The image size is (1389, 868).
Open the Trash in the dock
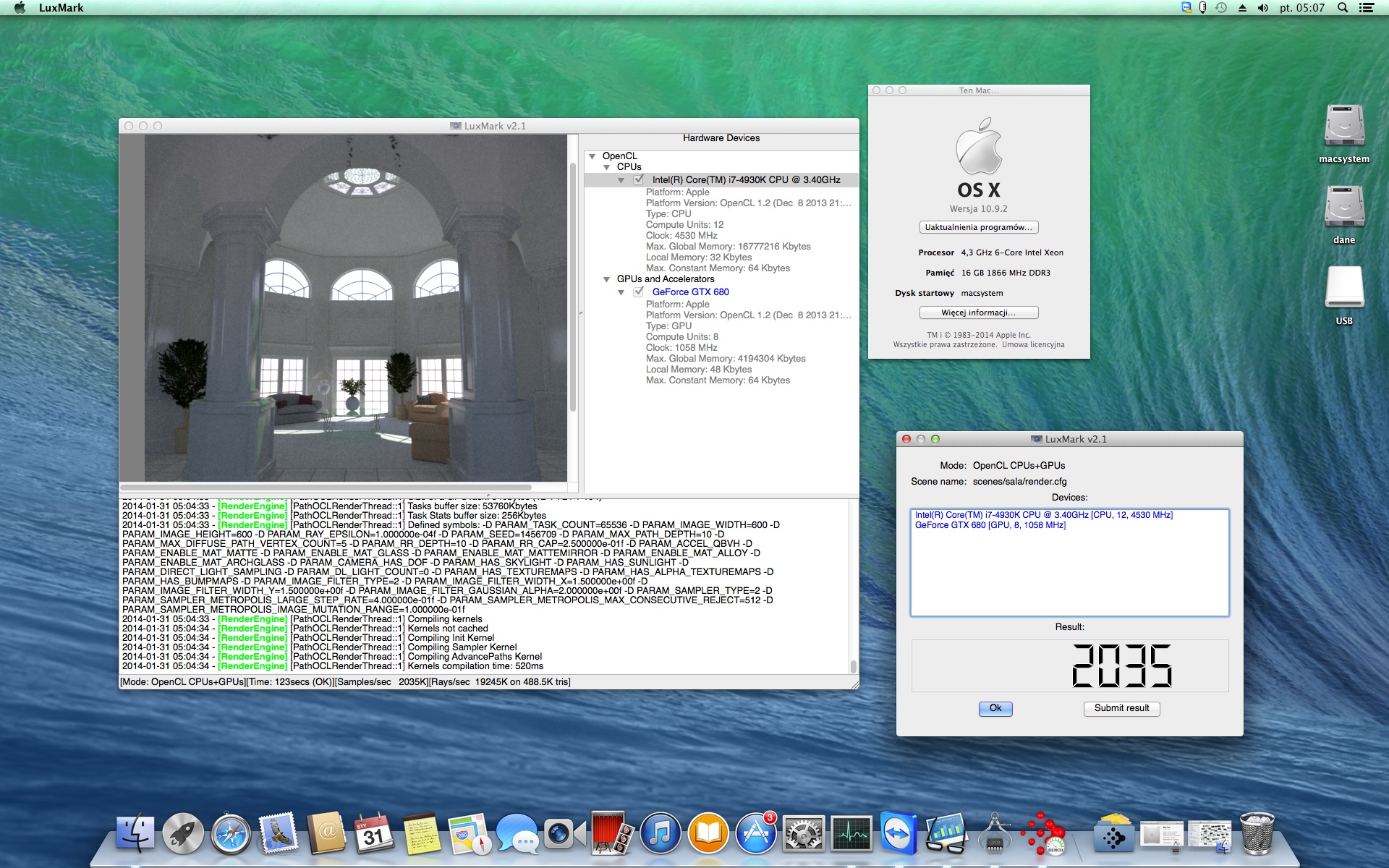coord(1257,834)
